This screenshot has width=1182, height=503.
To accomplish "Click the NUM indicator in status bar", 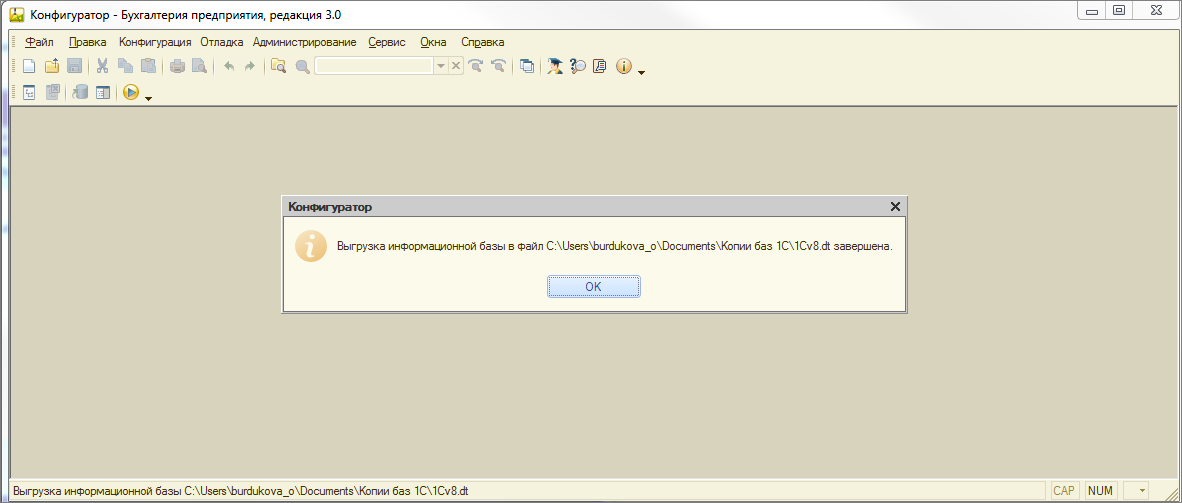I will click(1101, 491).
